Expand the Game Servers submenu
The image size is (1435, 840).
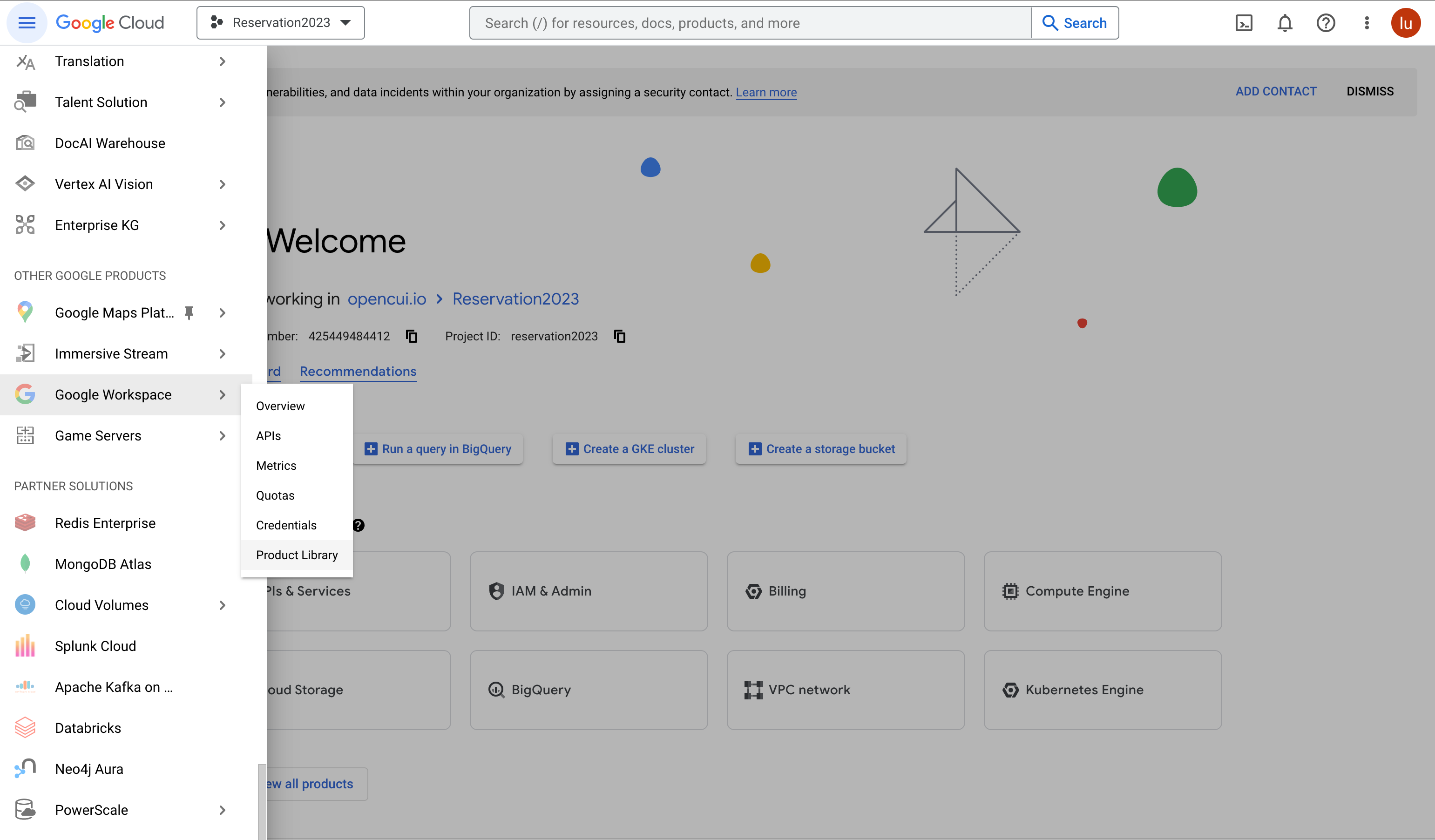(x=222, y=436)
